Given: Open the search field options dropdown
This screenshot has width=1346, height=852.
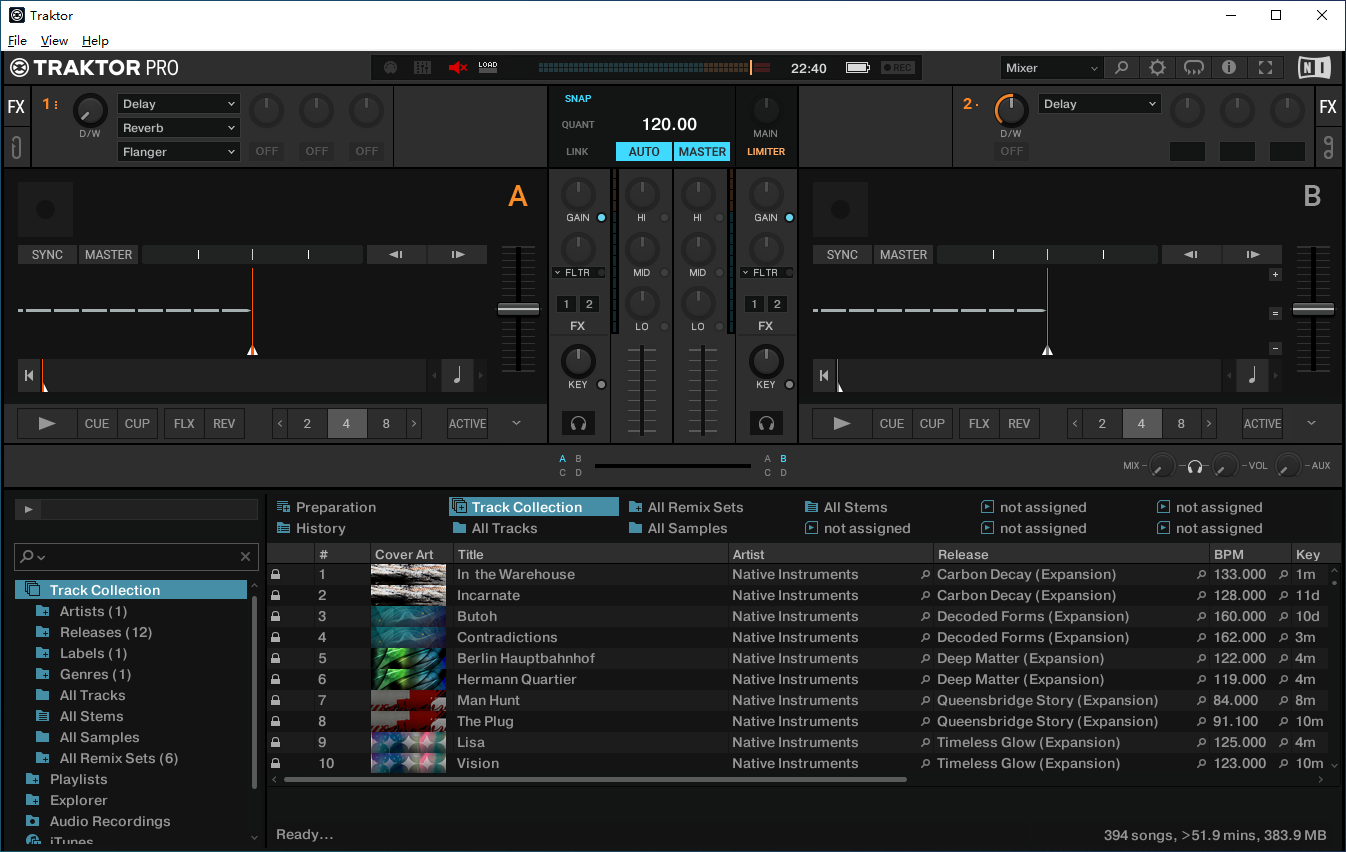Looking at the screenshot, I should 34,557.
